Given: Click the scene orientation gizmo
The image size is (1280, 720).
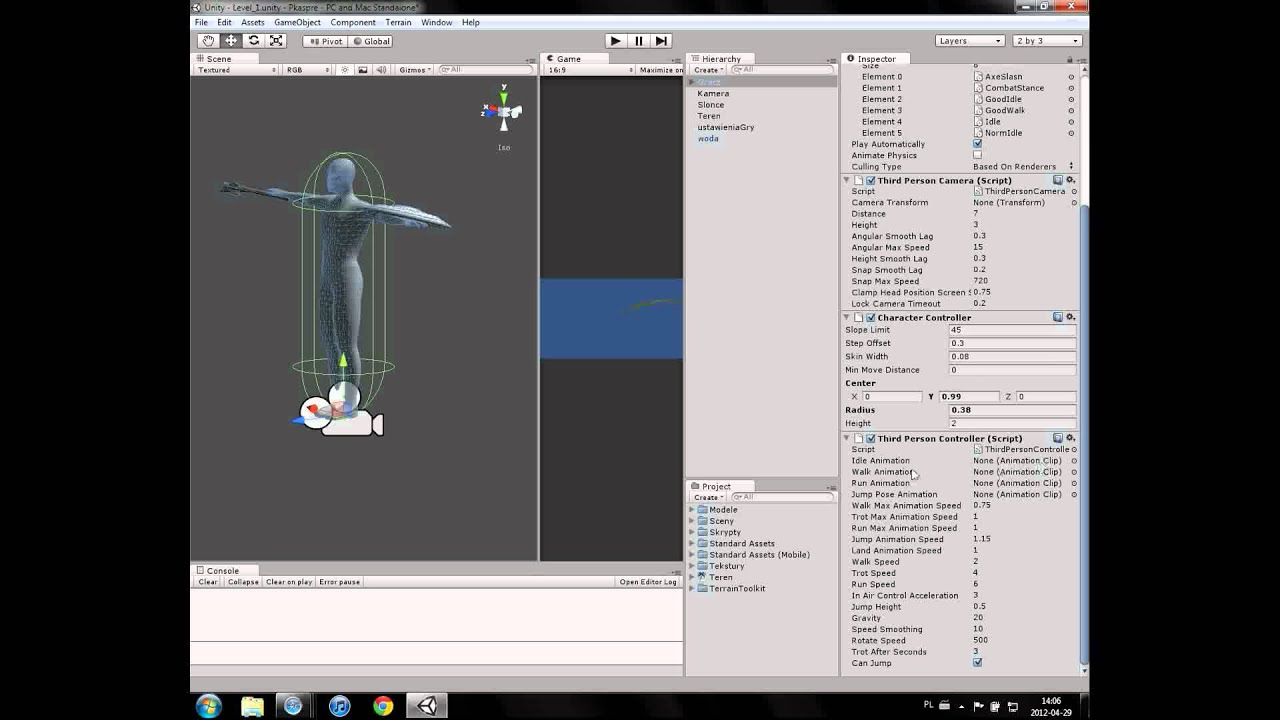Looking at the screenshot, I should click(503, 111).
